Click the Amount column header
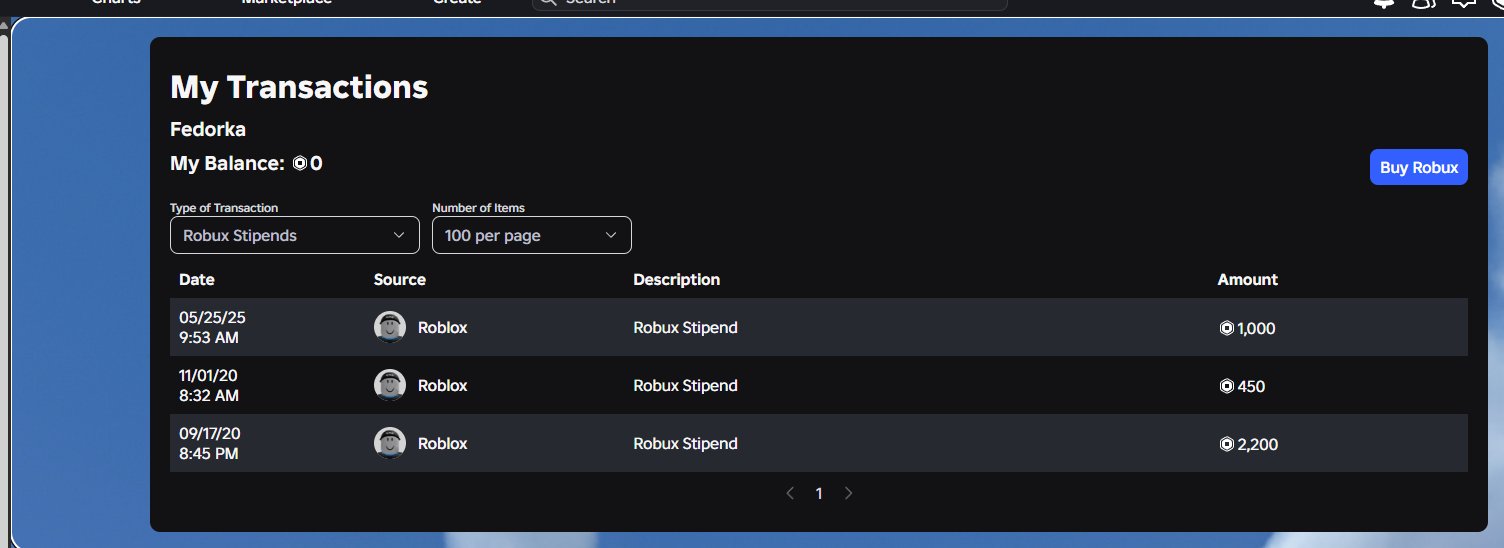1504x548 pixels. click(1248, 279)
